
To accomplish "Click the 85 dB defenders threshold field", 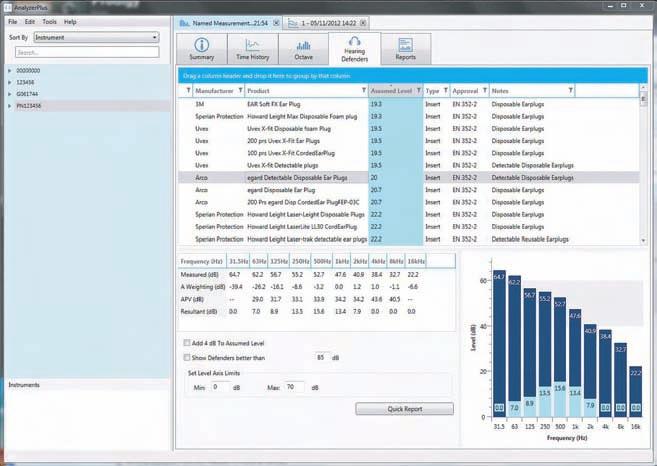I will 322,357.
